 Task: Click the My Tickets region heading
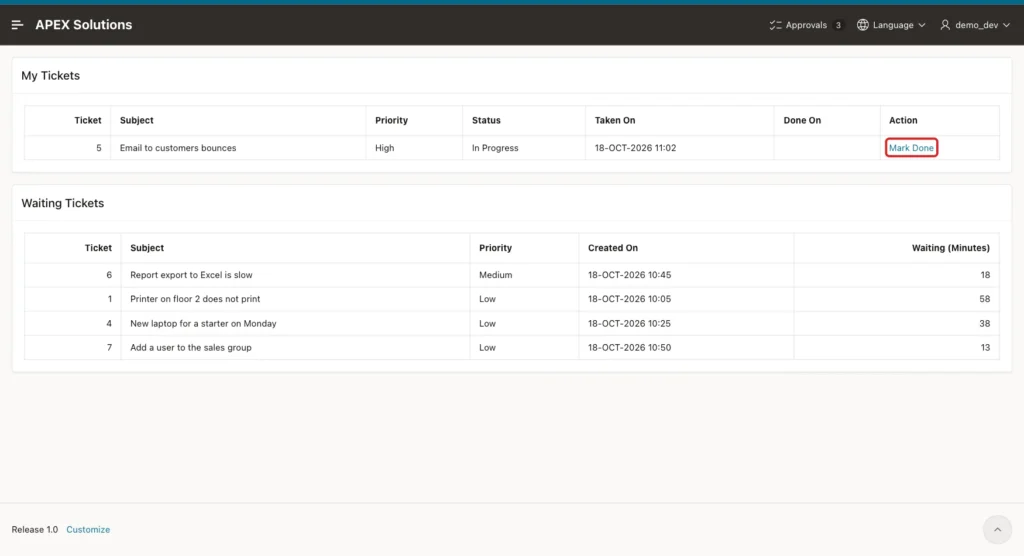coord(50,76)
